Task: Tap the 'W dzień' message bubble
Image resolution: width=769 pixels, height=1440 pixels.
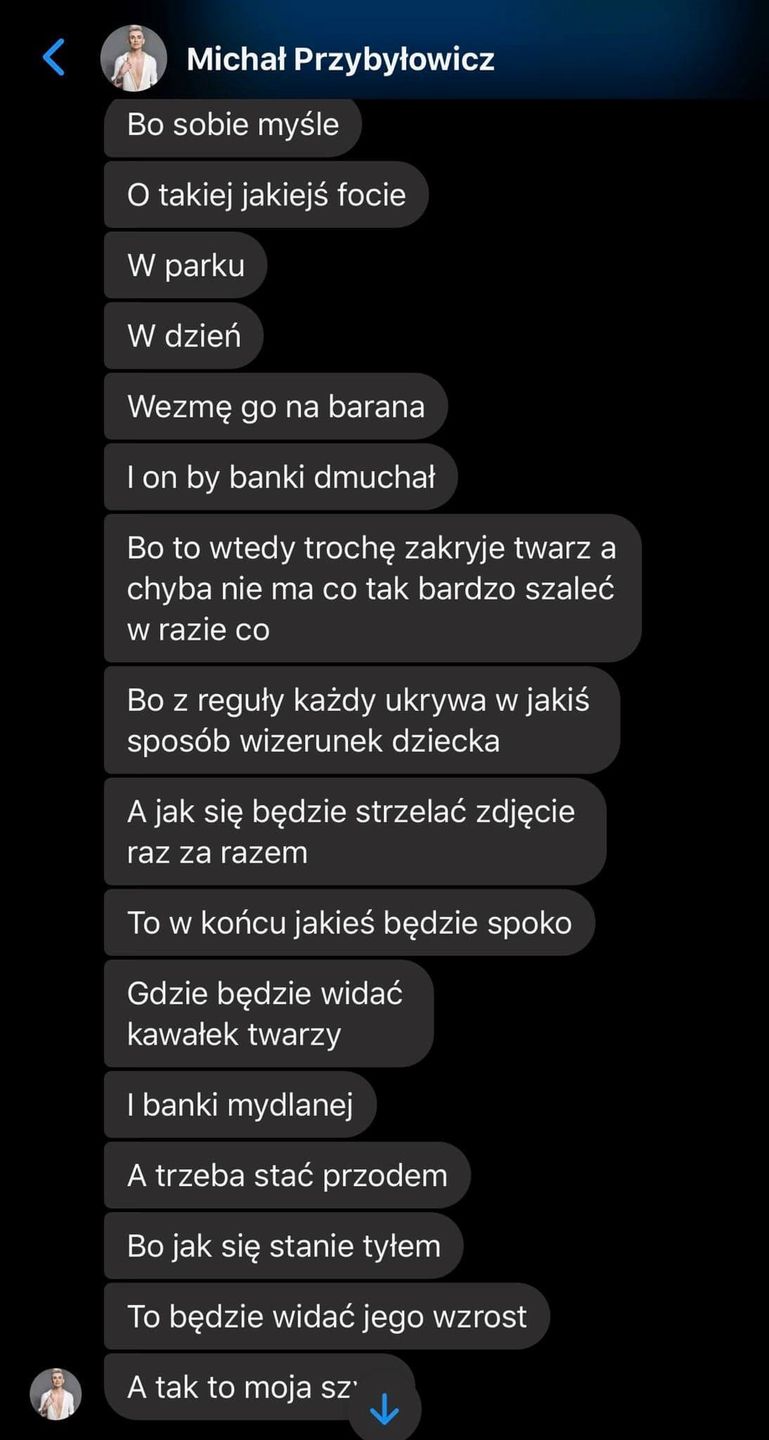Action: (x=184, y=336)
